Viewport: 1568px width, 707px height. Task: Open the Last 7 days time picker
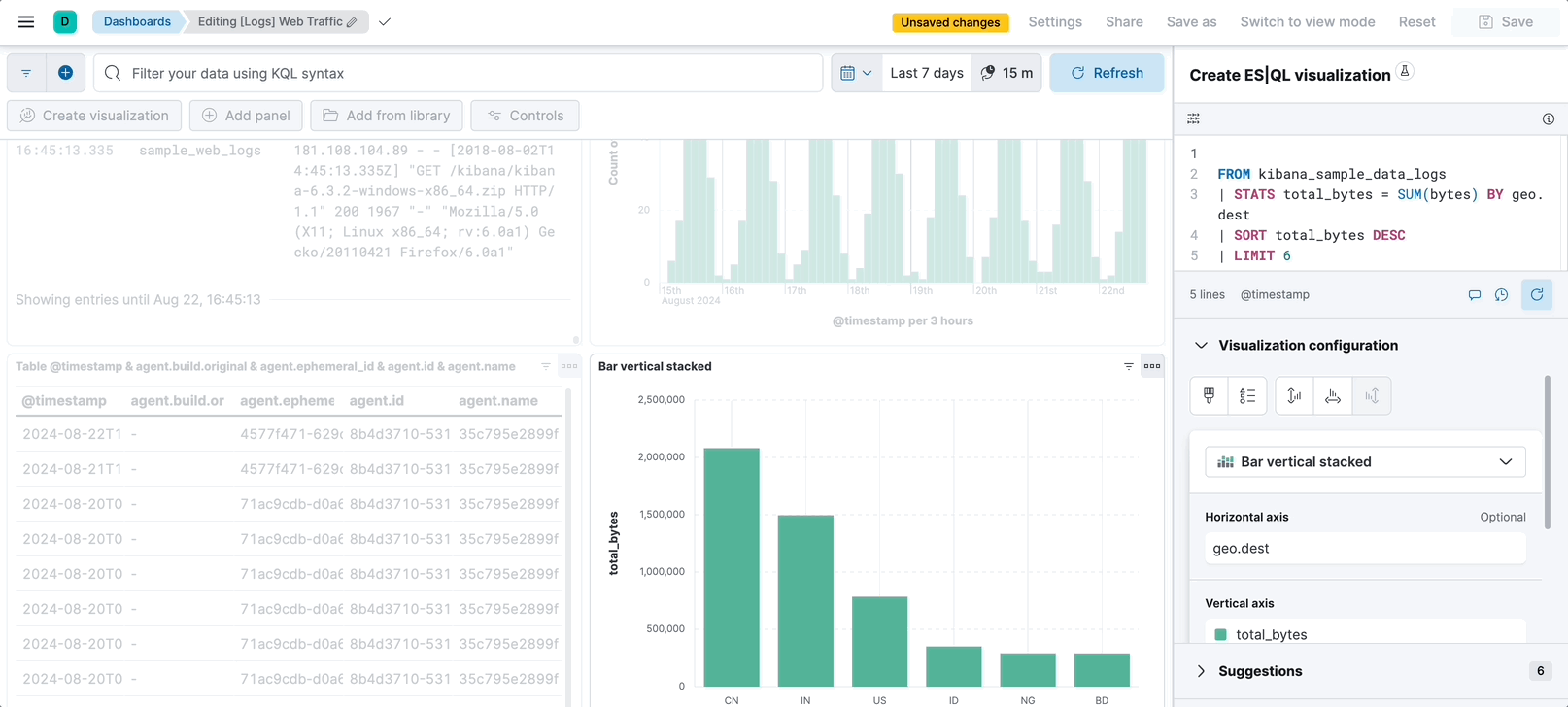927,73
